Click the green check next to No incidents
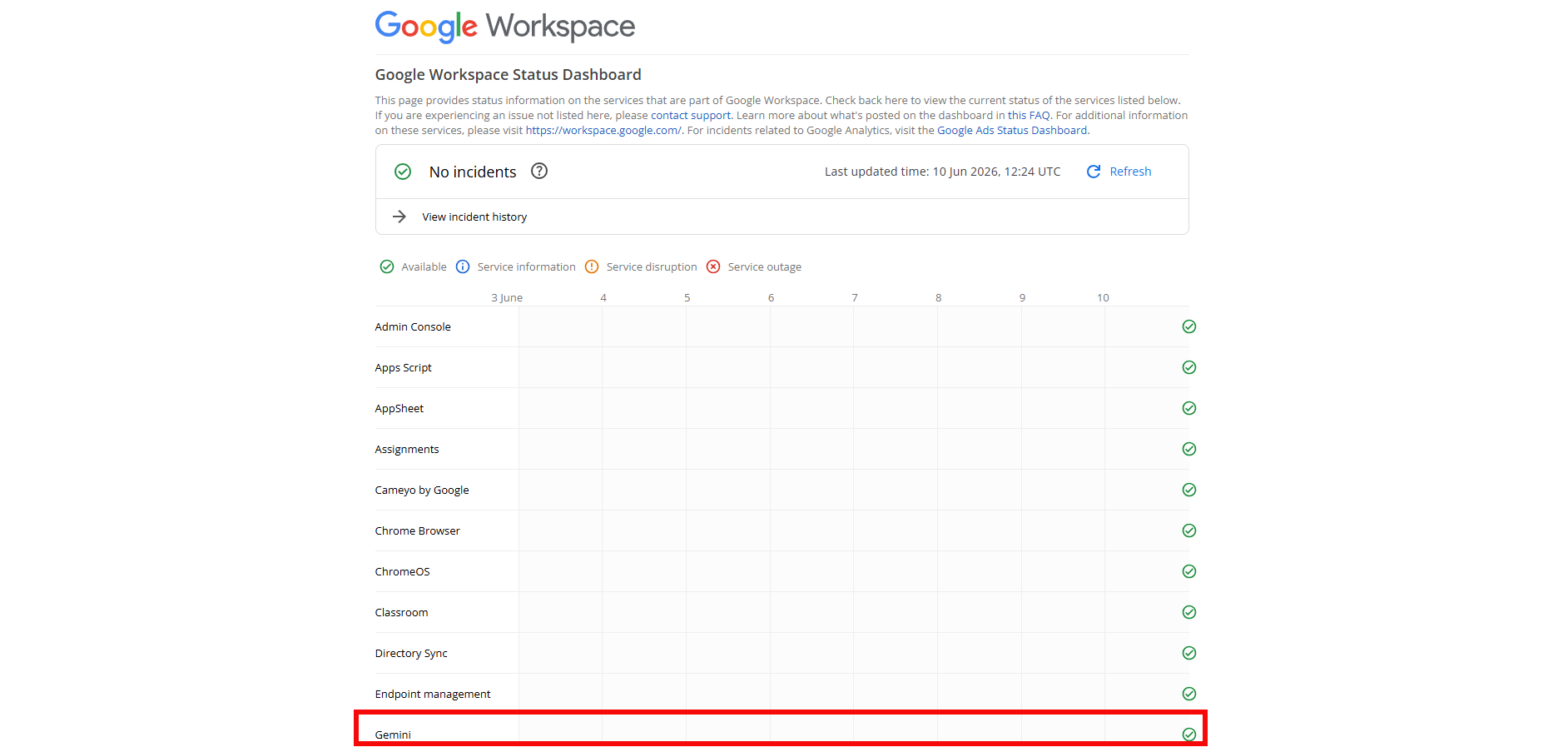Image resolution: width=1568 pixels, height=747 pixels. (x=403, y=172)
